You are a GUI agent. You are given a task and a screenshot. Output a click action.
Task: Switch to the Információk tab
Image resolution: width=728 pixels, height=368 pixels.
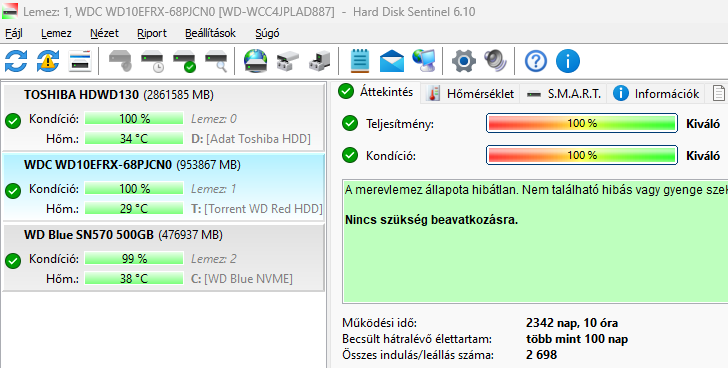656,94
